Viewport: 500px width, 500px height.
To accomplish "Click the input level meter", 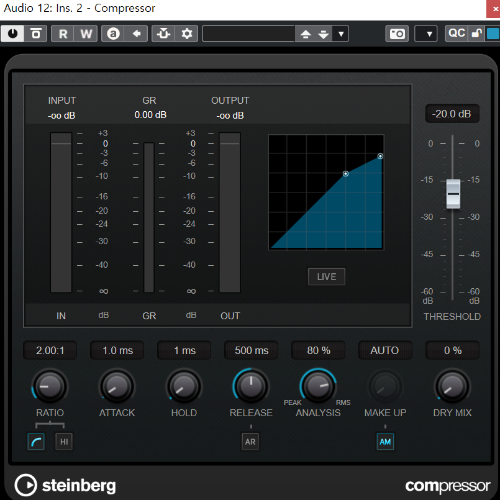I will pyautogui.click(x=61, y=212).
